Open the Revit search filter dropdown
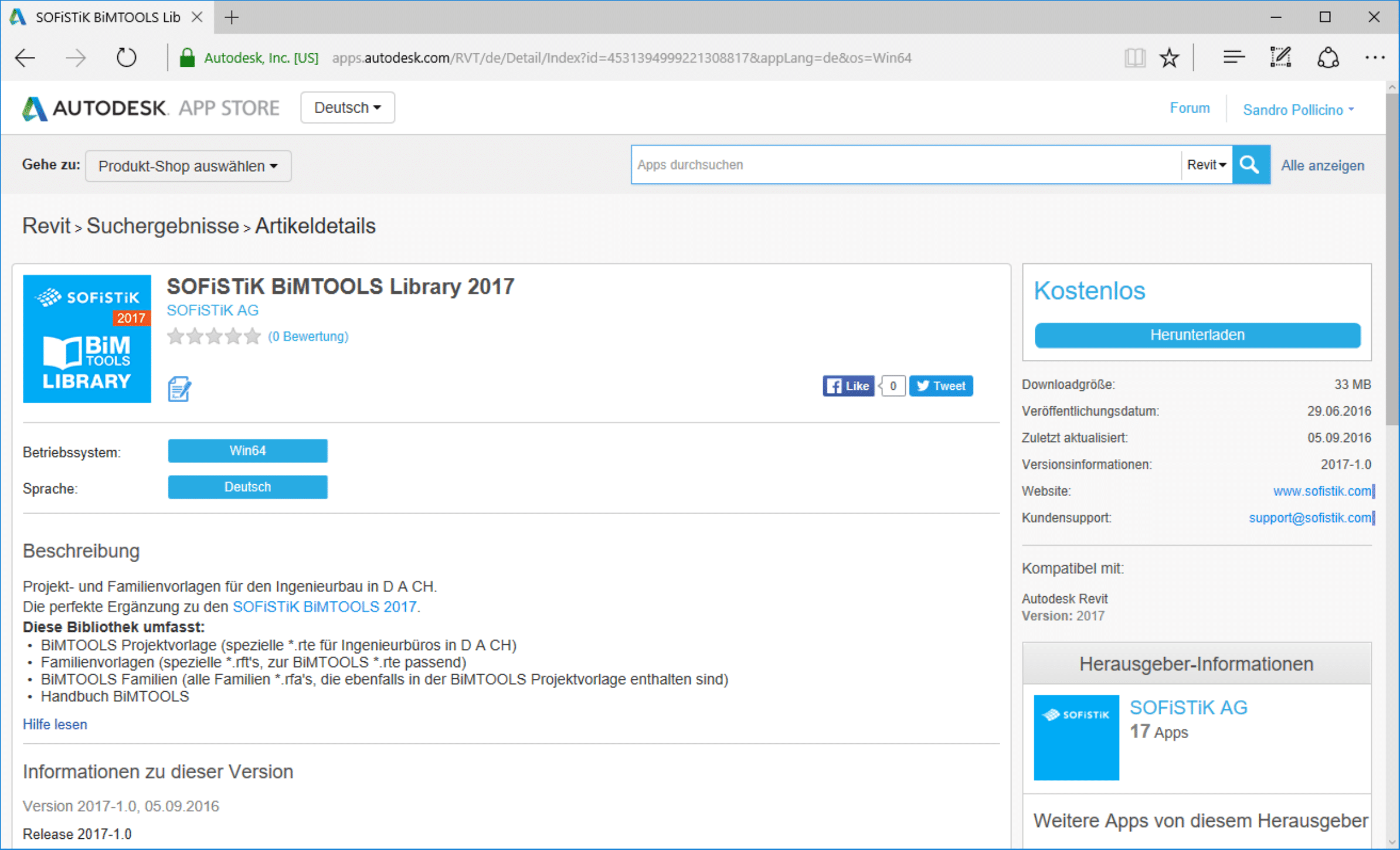Viewport: 1400px width, 850px height. [1206, 165]
